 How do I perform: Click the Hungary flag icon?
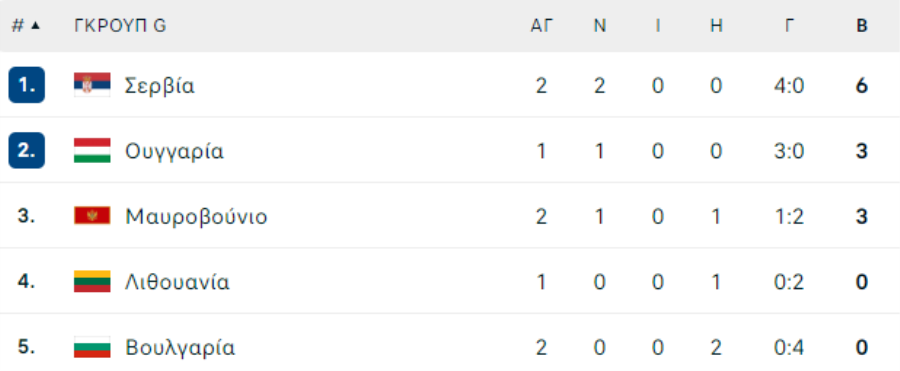pos(92,150)
